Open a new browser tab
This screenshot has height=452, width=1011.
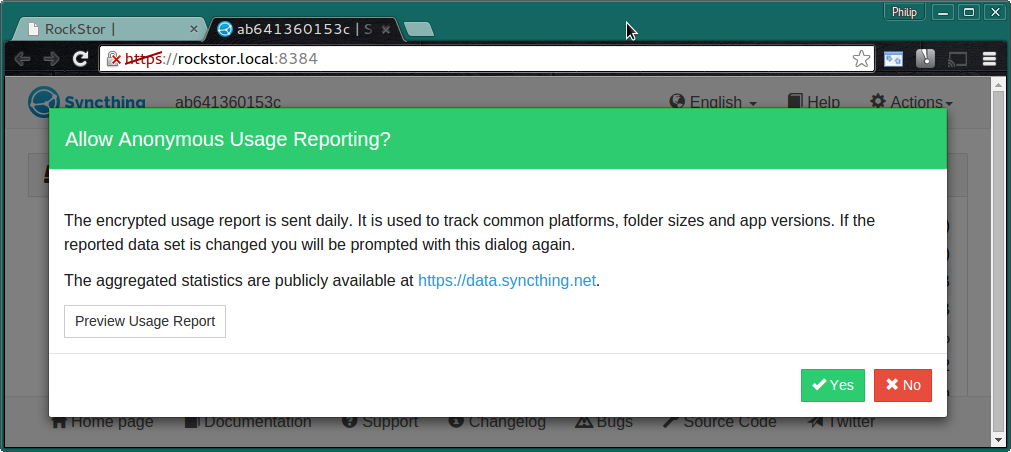click(419, 29)
